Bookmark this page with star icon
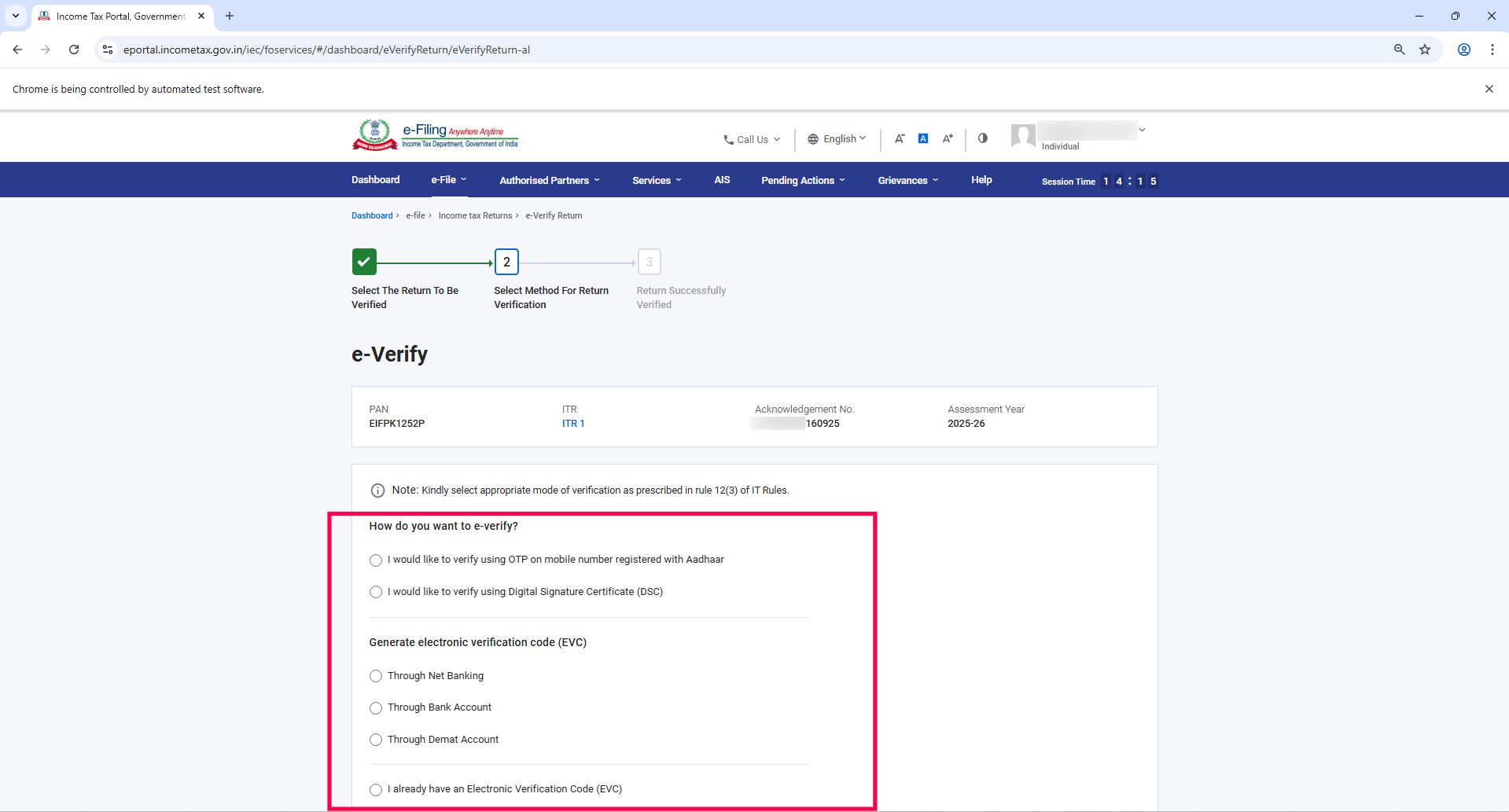This screenshot has height=812, width=1509. coord(1425,50)
